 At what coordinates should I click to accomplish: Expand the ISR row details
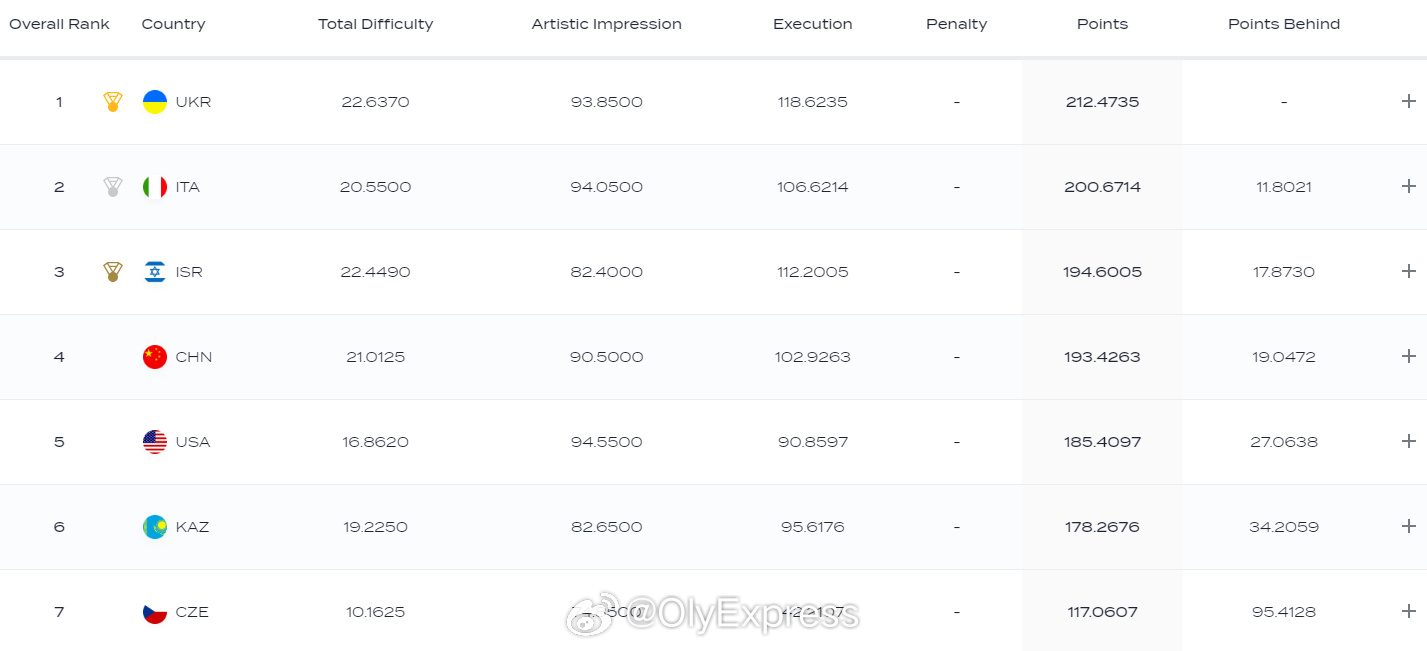coord(1408,271)
